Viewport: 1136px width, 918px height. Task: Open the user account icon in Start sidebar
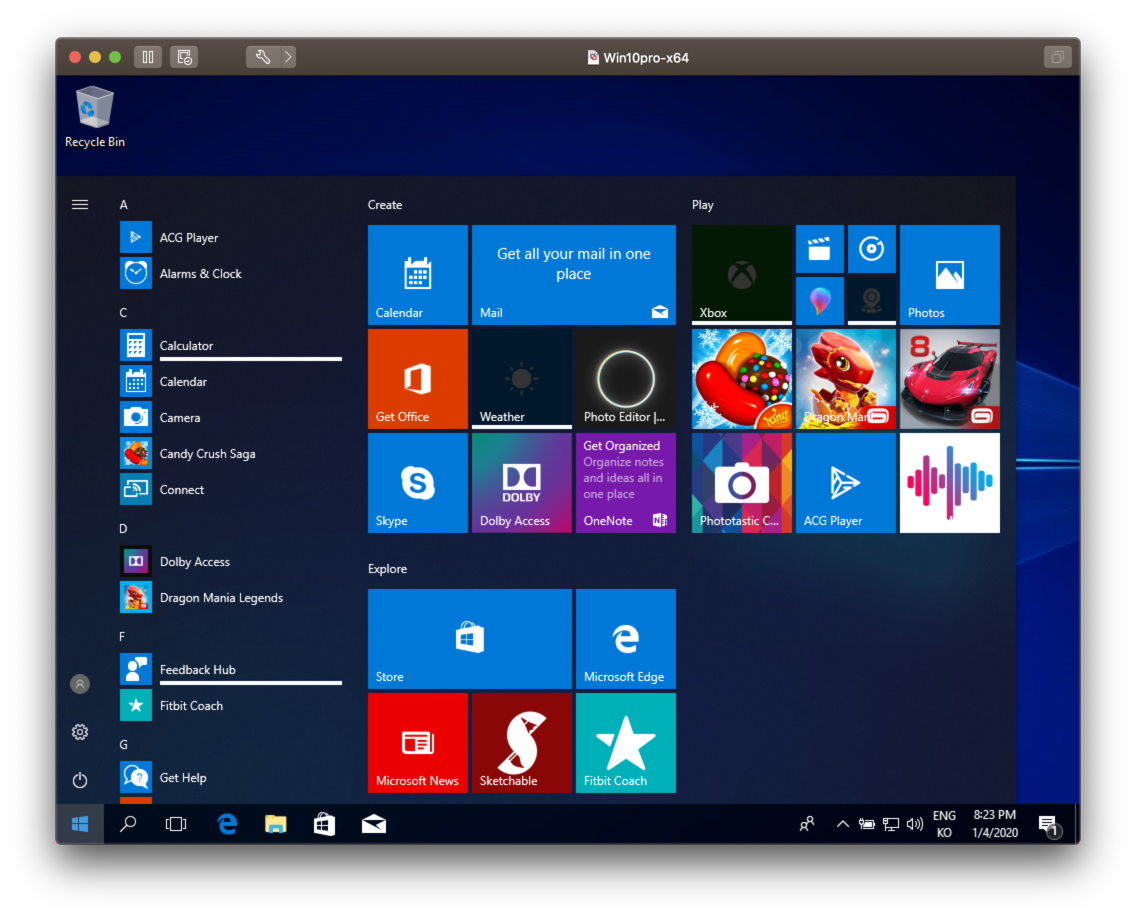tap(80, 683)
